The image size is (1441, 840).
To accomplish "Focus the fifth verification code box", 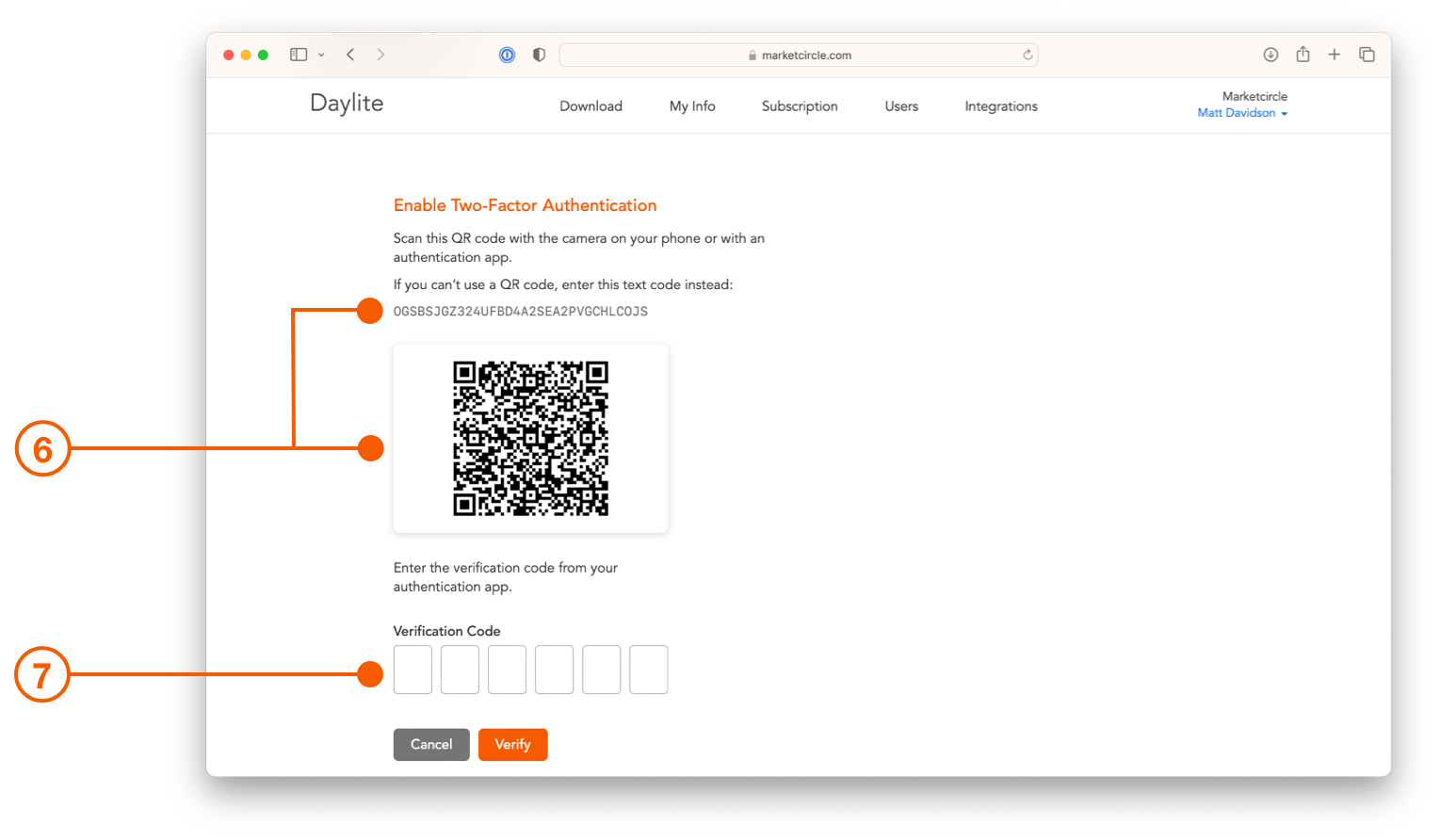I will [x=601, y=670].
